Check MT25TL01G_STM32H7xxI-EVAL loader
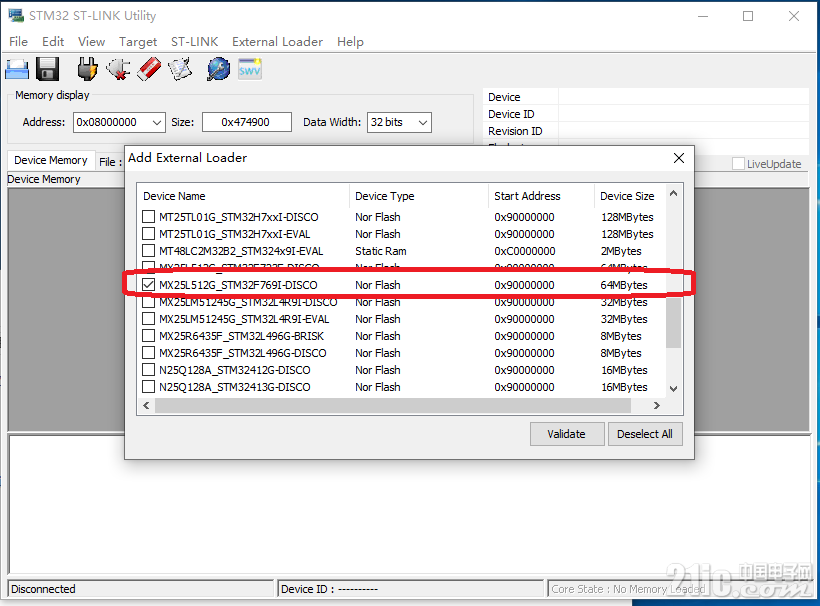Viewport: 820px width, 606px height. (149, 234)
